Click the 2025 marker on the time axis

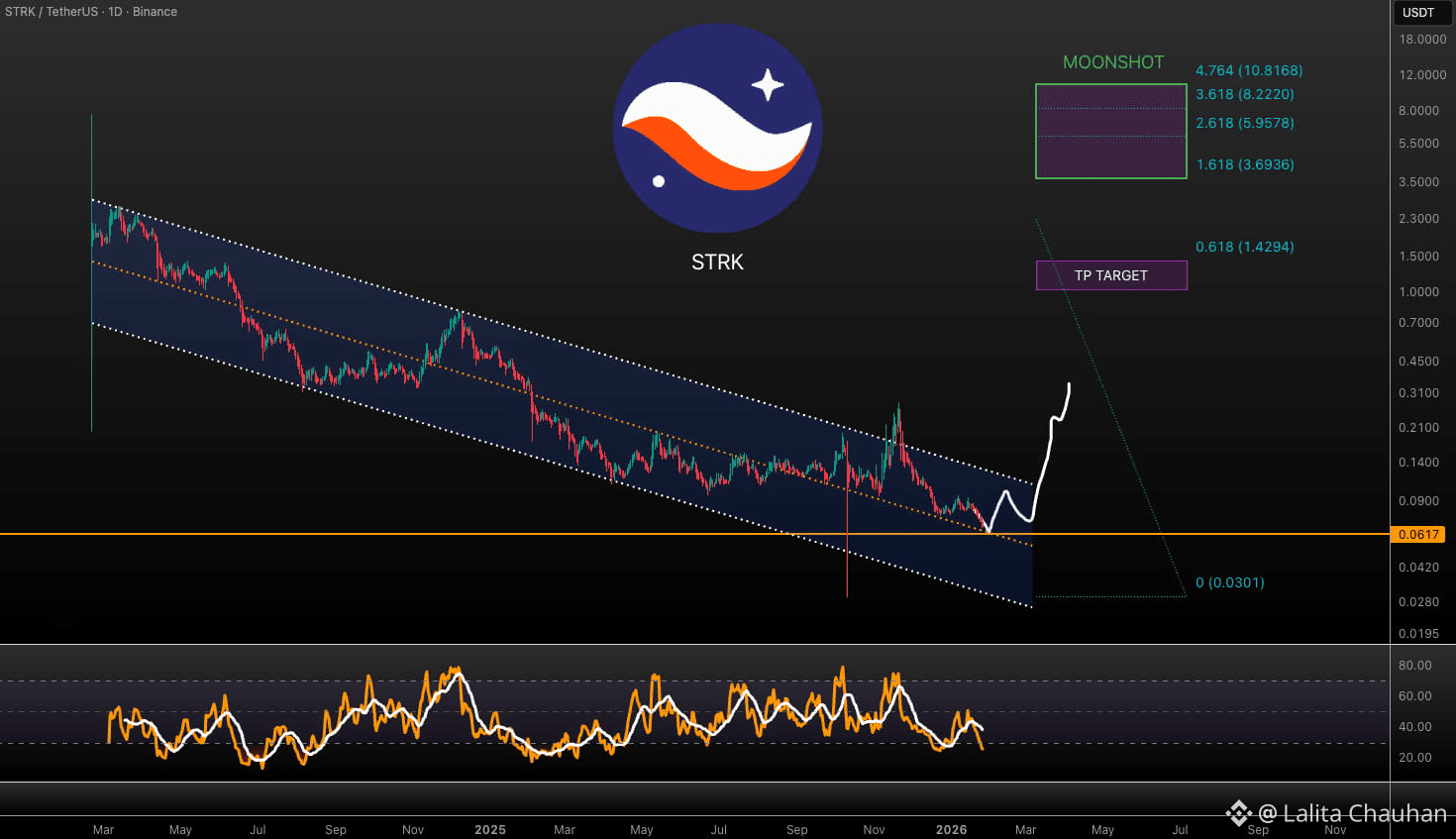pyautogui.click(x=490, y=830)
